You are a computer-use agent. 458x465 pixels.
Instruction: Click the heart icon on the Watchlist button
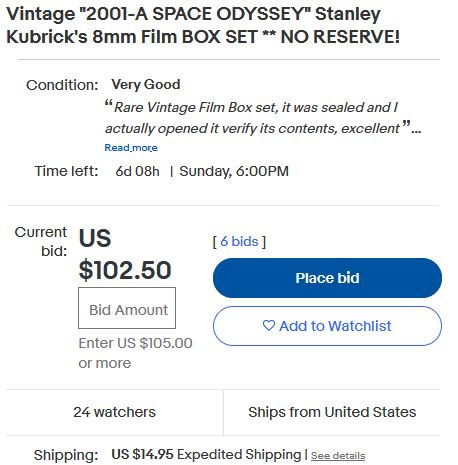point(269,325)
